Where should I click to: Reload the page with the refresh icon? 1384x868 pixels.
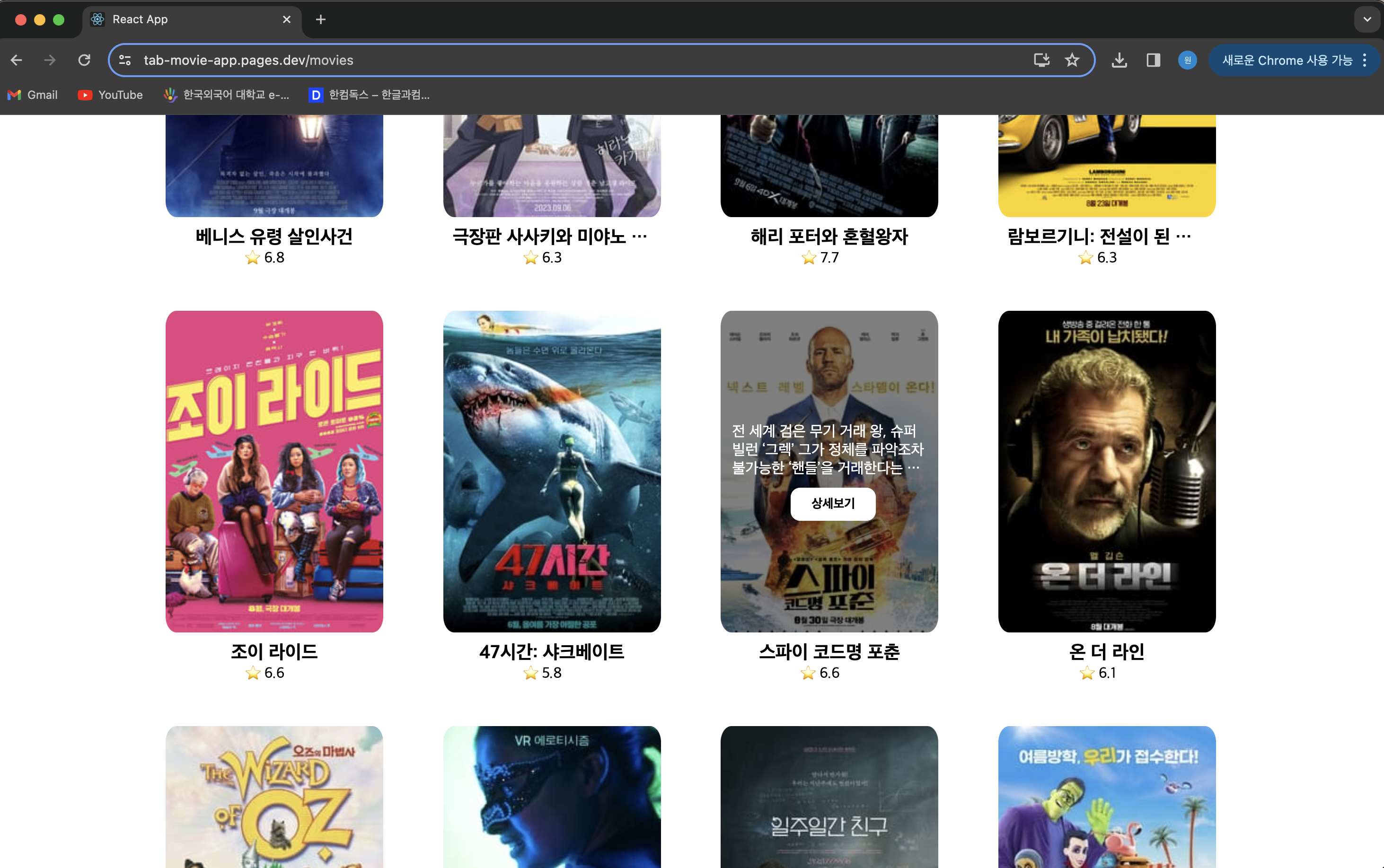pos(84,60)
